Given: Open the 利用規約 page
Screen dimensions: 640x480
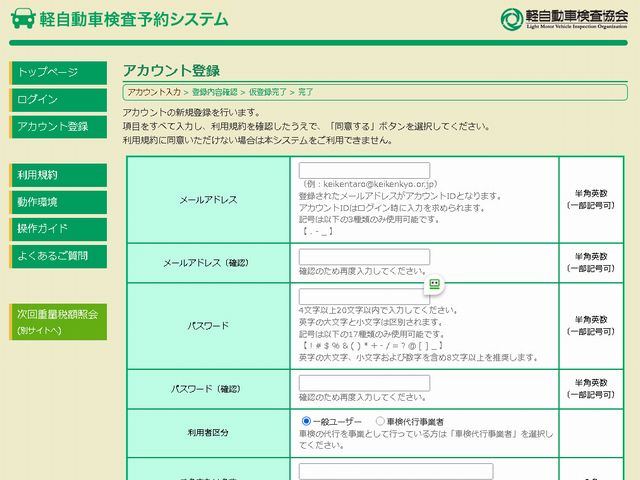Looking at the screenshot, I should point(58,175).
